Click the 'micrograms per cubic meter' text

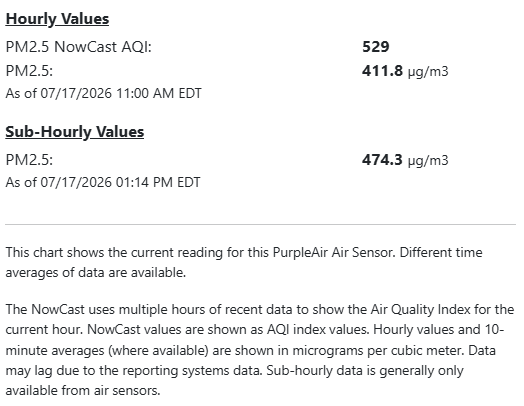tap(378, 351)
